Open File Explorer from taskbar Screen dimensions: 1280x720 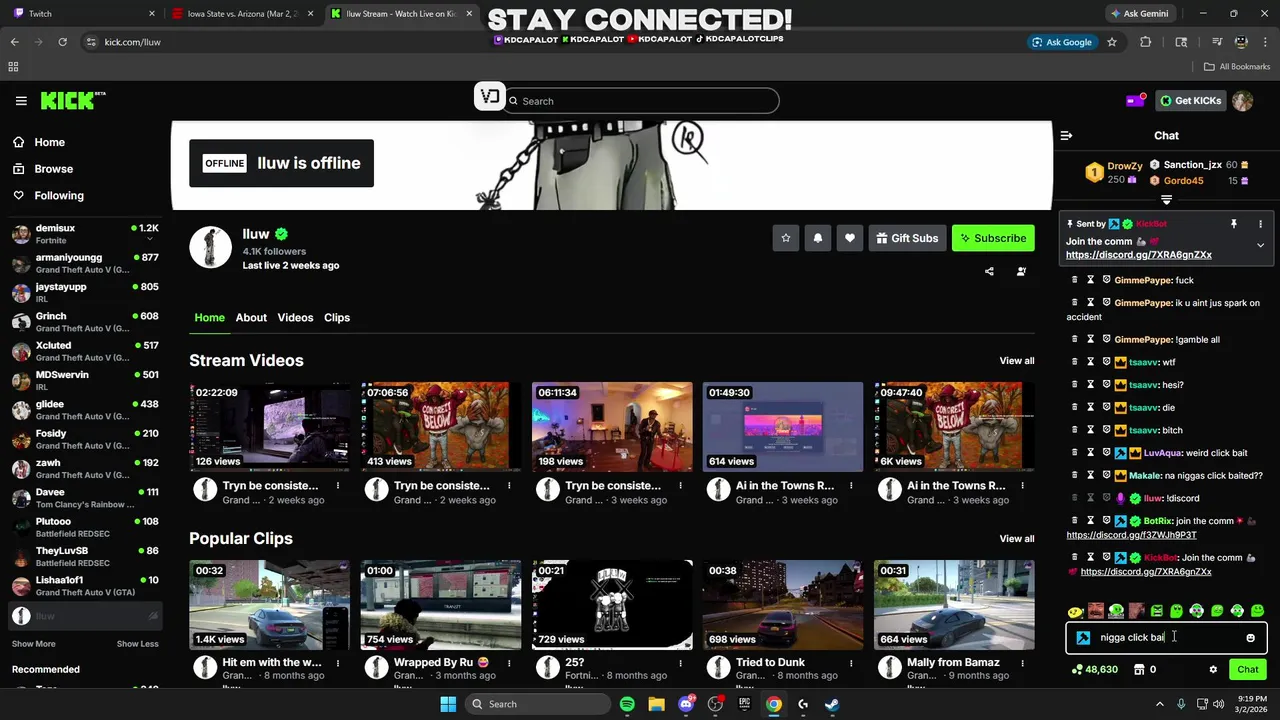(x=656, y=704)
